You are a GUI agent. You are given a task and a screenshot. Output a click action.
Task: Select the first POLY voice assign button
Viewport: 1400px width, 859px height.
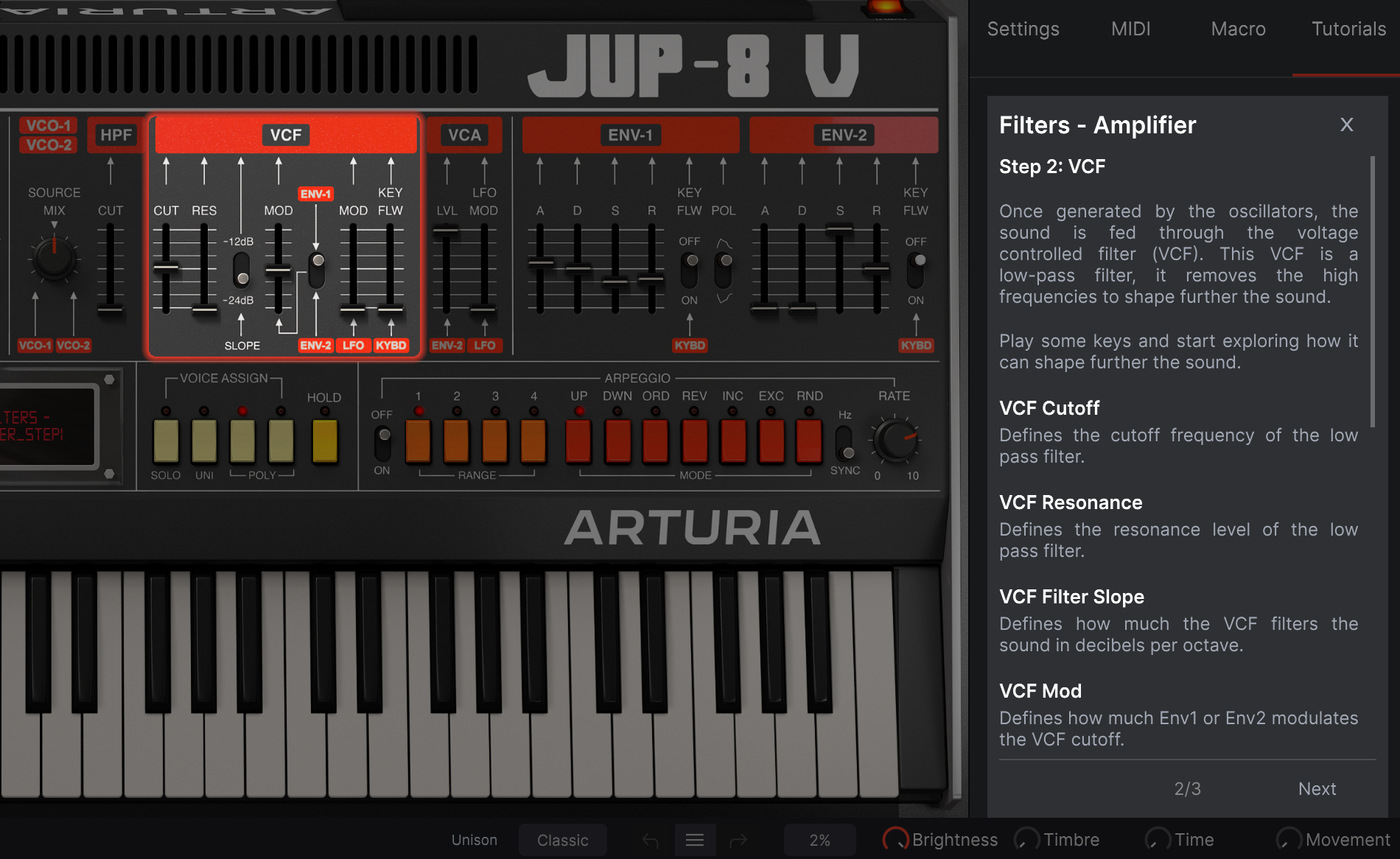pyautogui.click(x=242, y=441)
